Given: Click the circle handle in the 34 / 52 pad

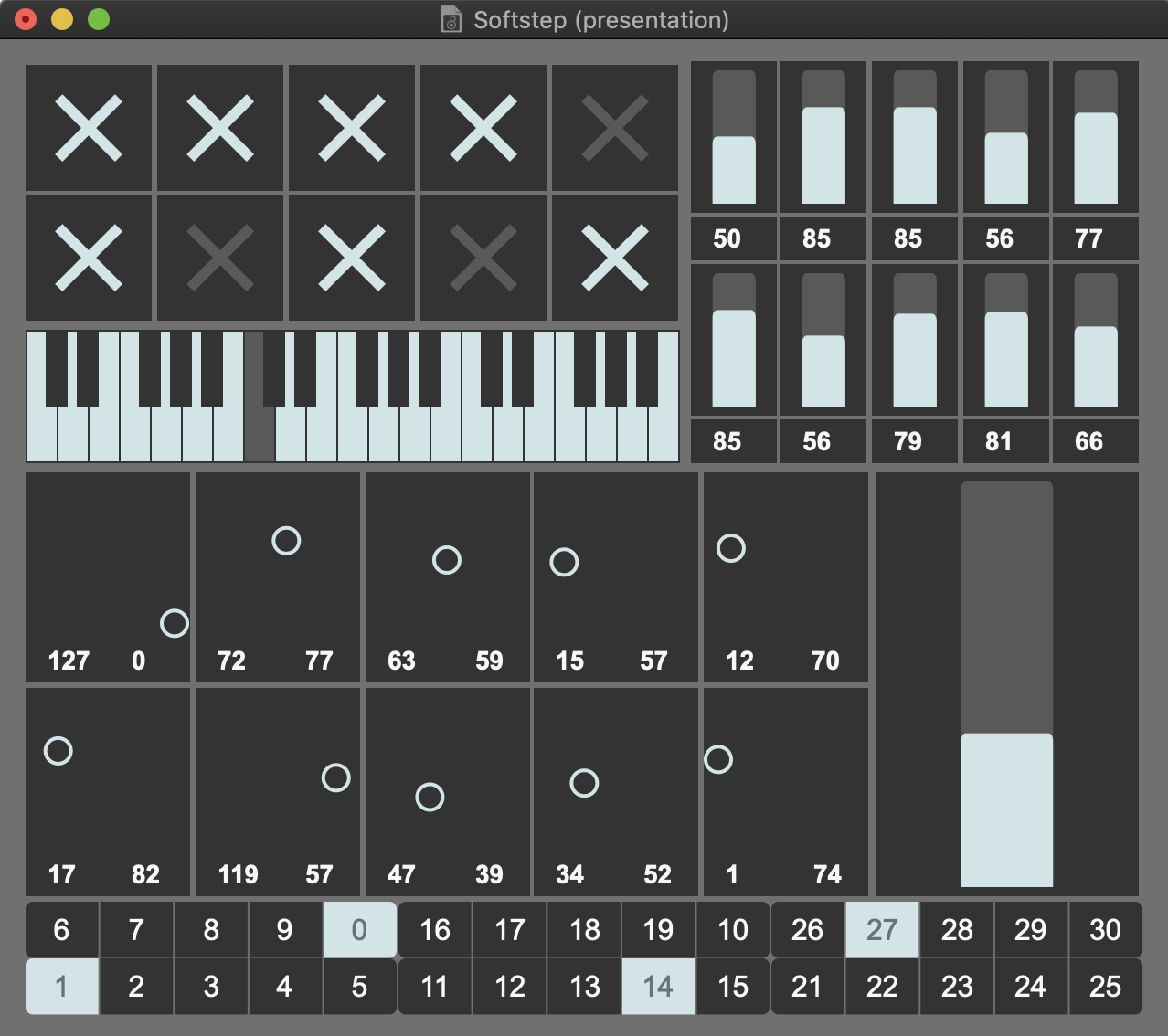Looking at the screenshot, I should point(584,783).
